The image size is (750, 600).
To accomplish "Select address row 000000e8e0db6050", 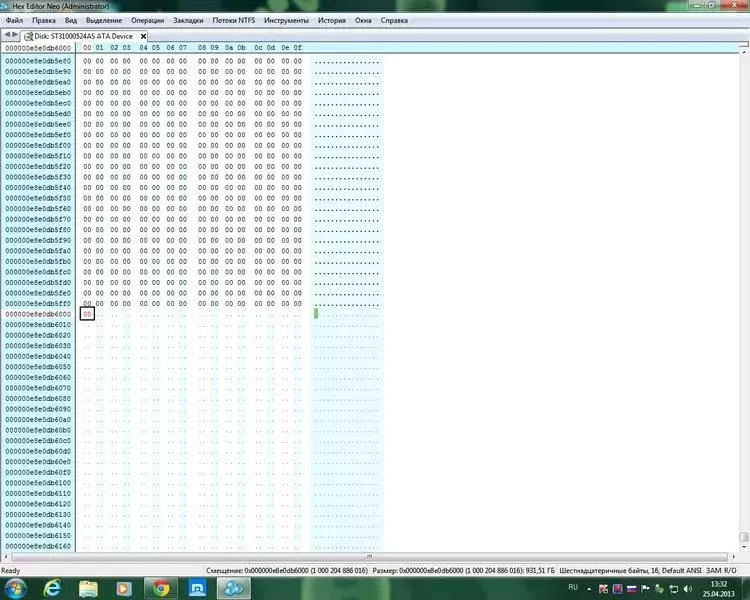I will click(38, 367).
